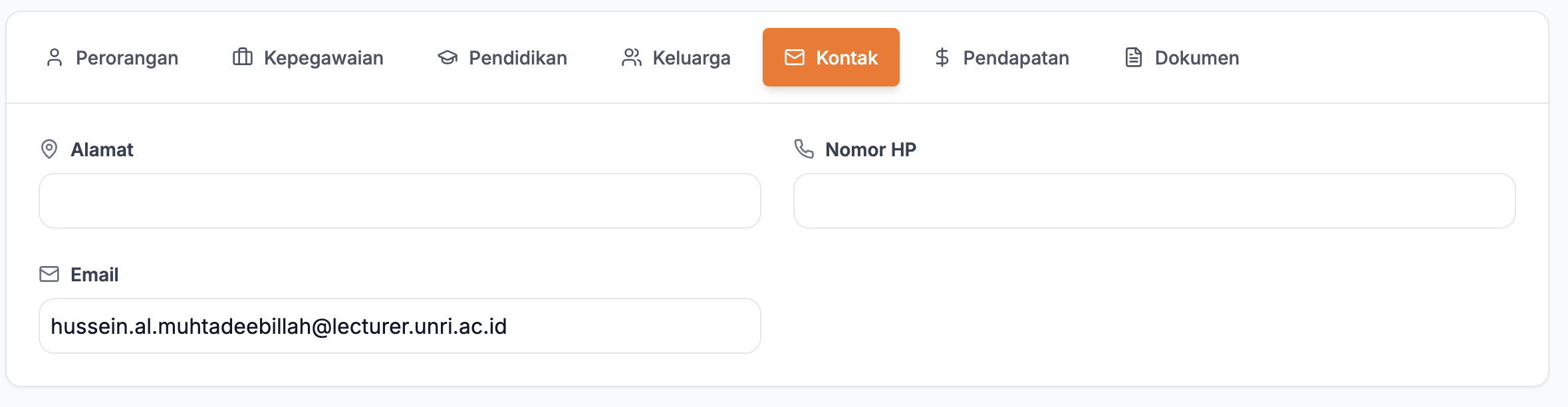1568x407 pixels.
Task: Click the envelope icon inside Kontak tab
Action: 794,57
